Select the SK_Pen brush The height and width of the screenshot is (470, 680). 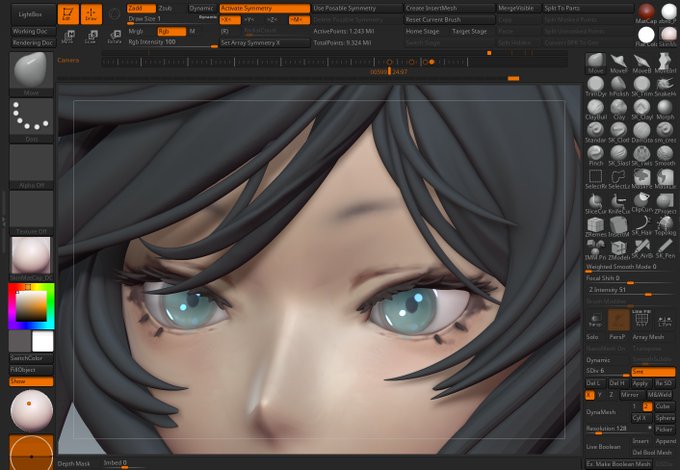tap(665, 250)
